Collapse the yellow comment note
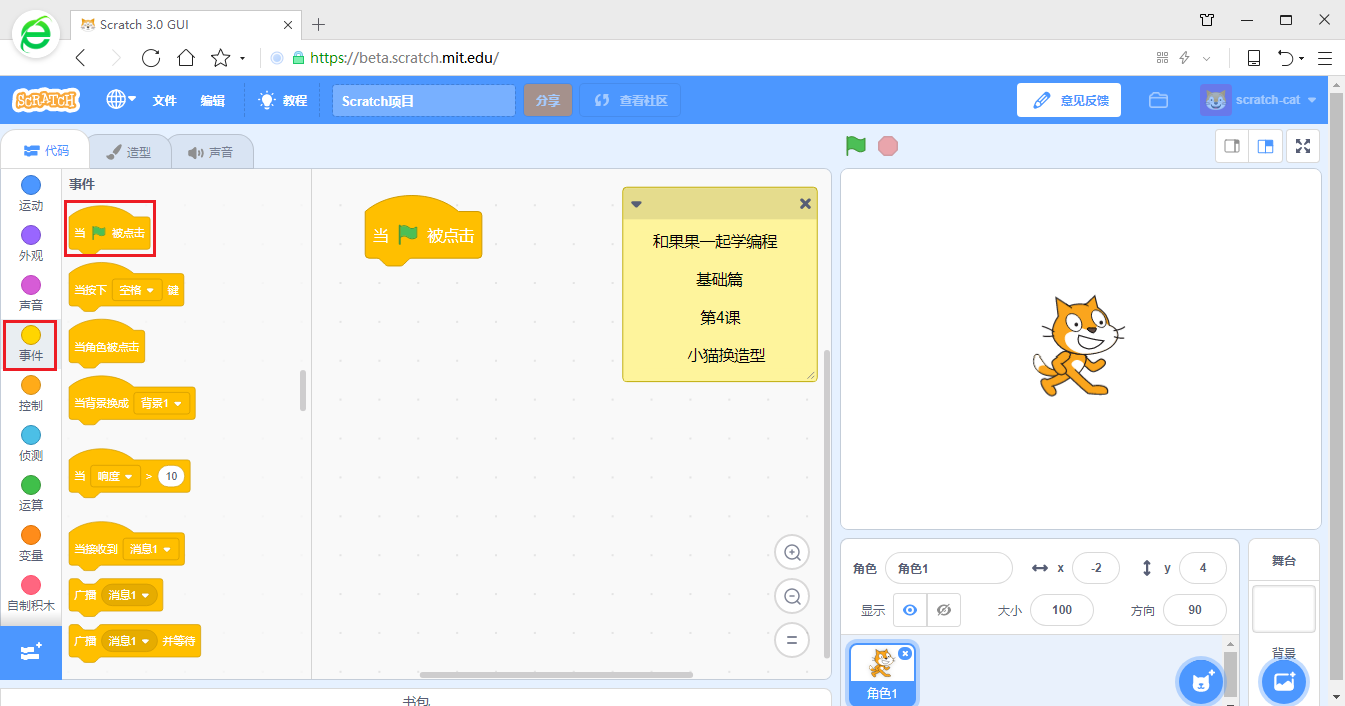This screenshot has height=706, width=1345. (x=636, y=203)
